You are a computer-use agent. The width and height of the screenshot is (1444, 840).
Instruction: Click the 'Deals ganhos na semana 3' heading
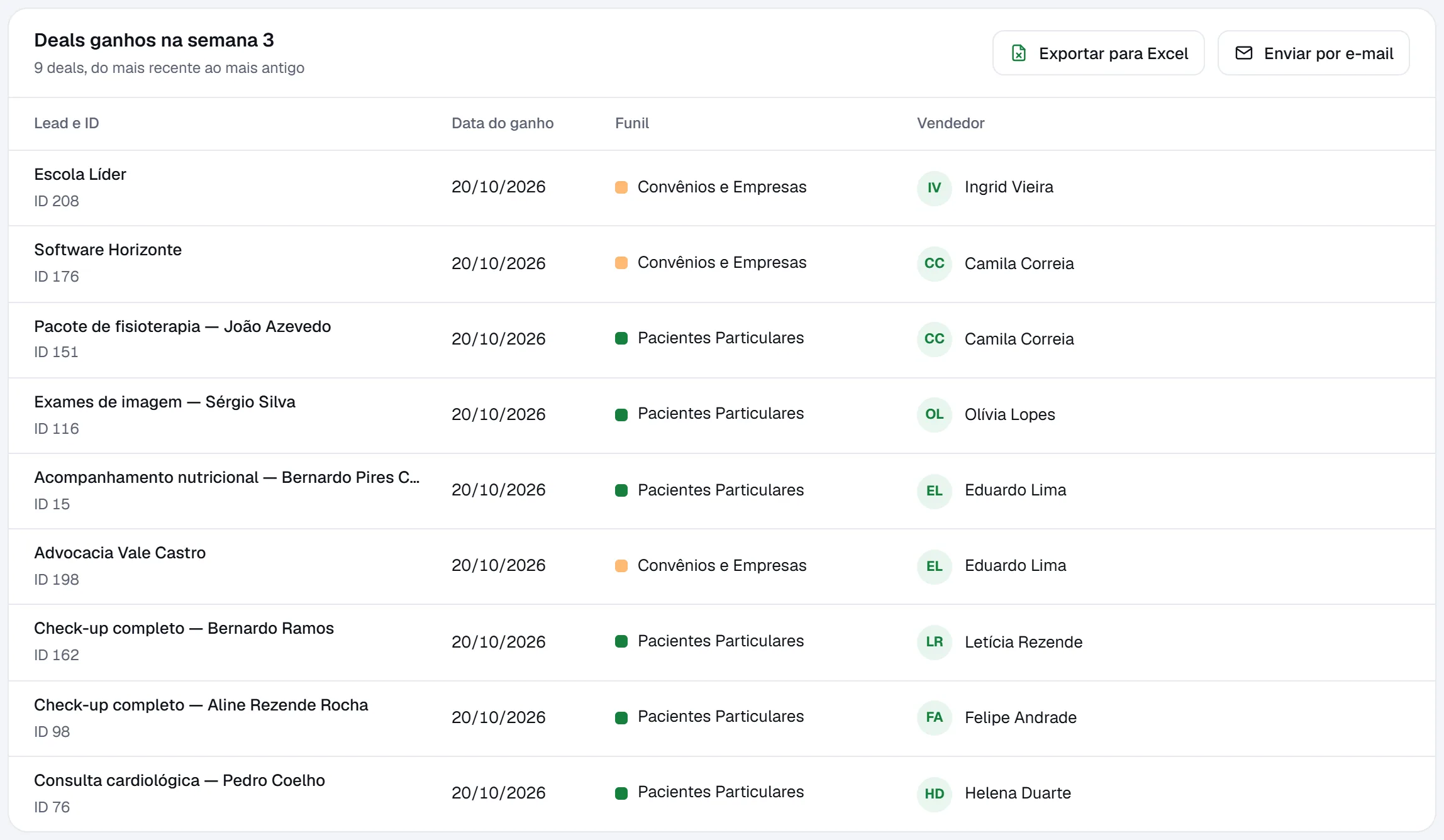(x=154, y=40)
